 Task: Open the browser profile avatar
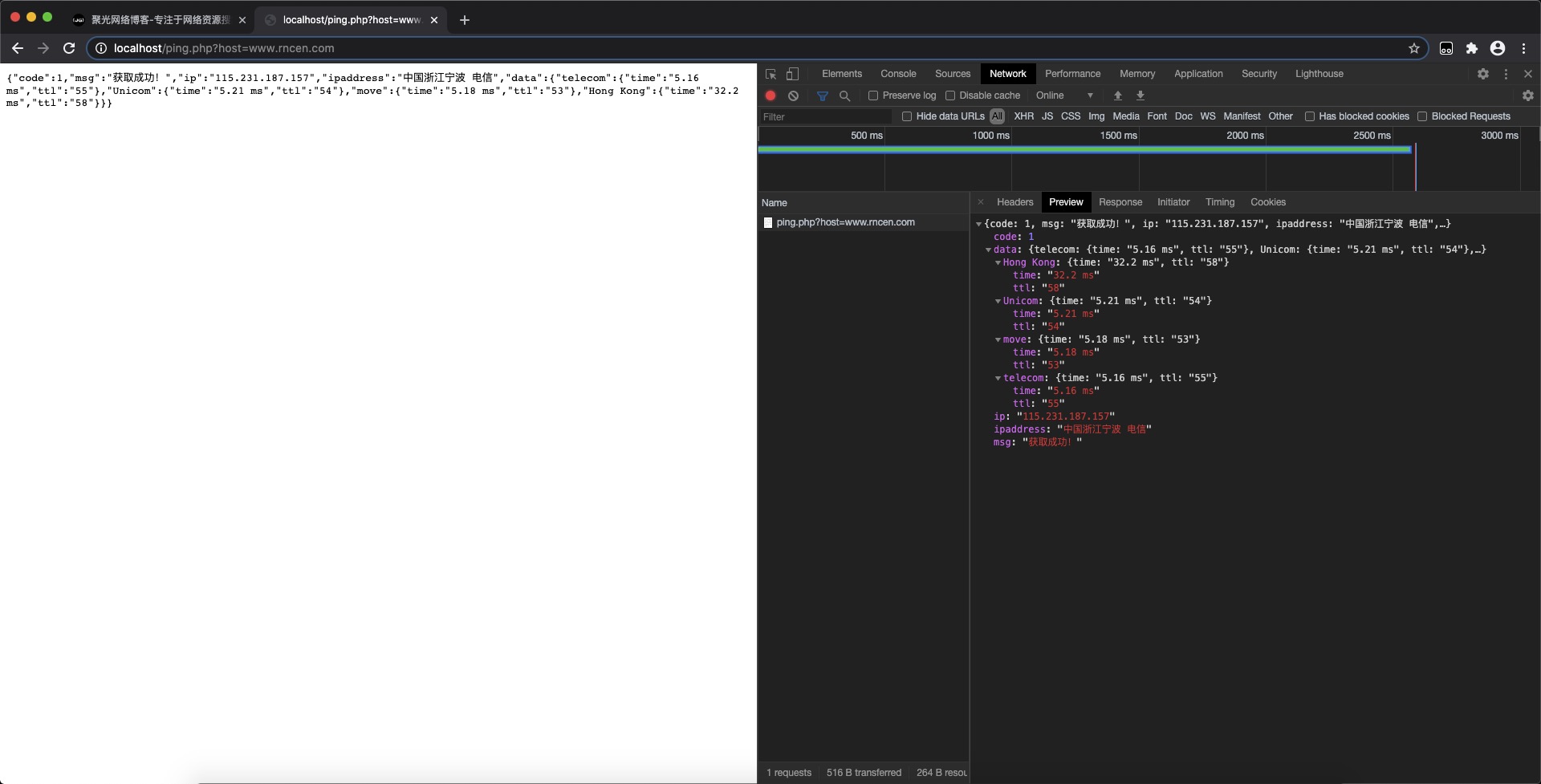(x=1498, y=48)
